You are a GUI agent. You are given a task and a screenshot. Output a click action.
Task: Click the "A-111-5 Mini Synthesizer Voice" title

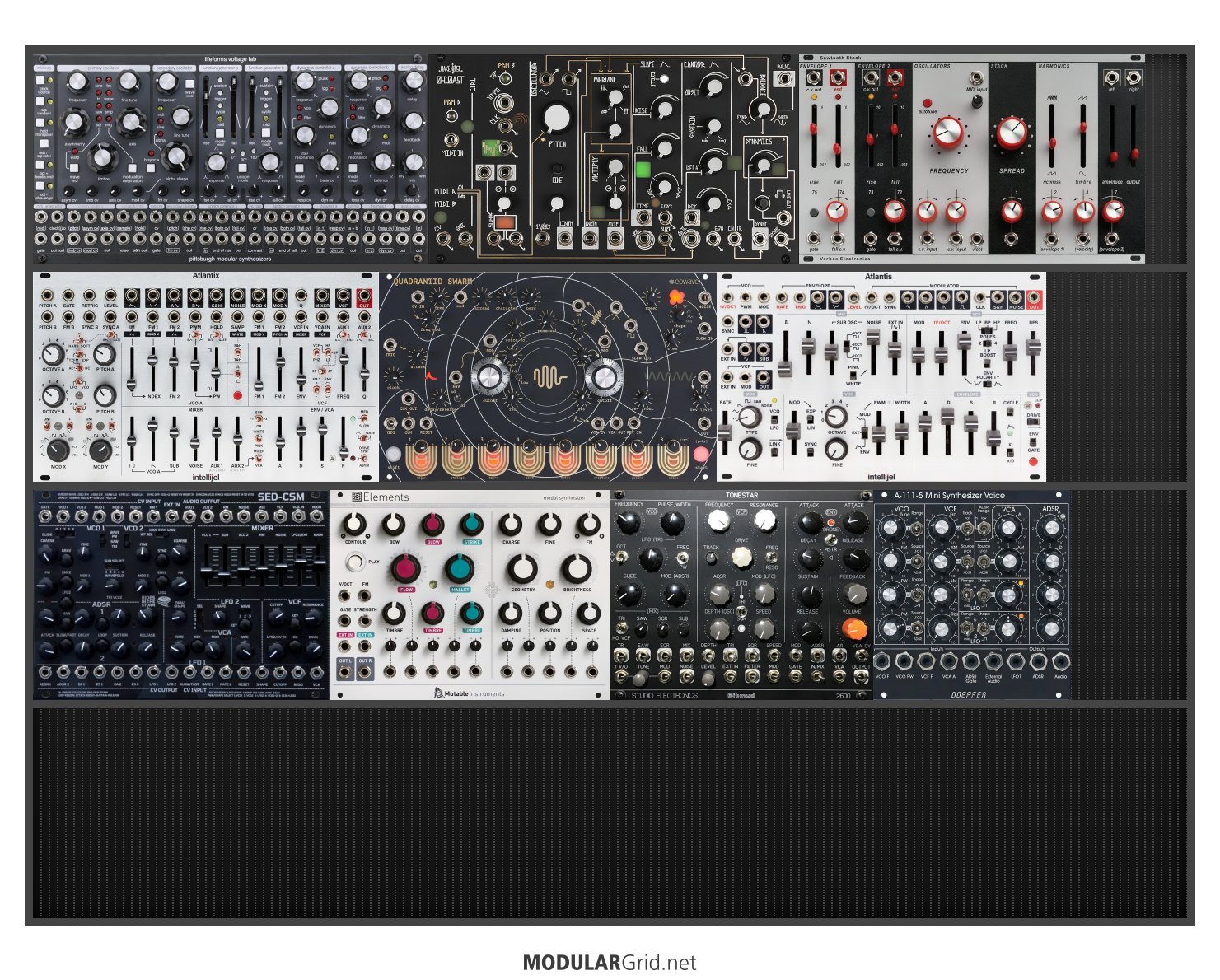coord(949,496)
